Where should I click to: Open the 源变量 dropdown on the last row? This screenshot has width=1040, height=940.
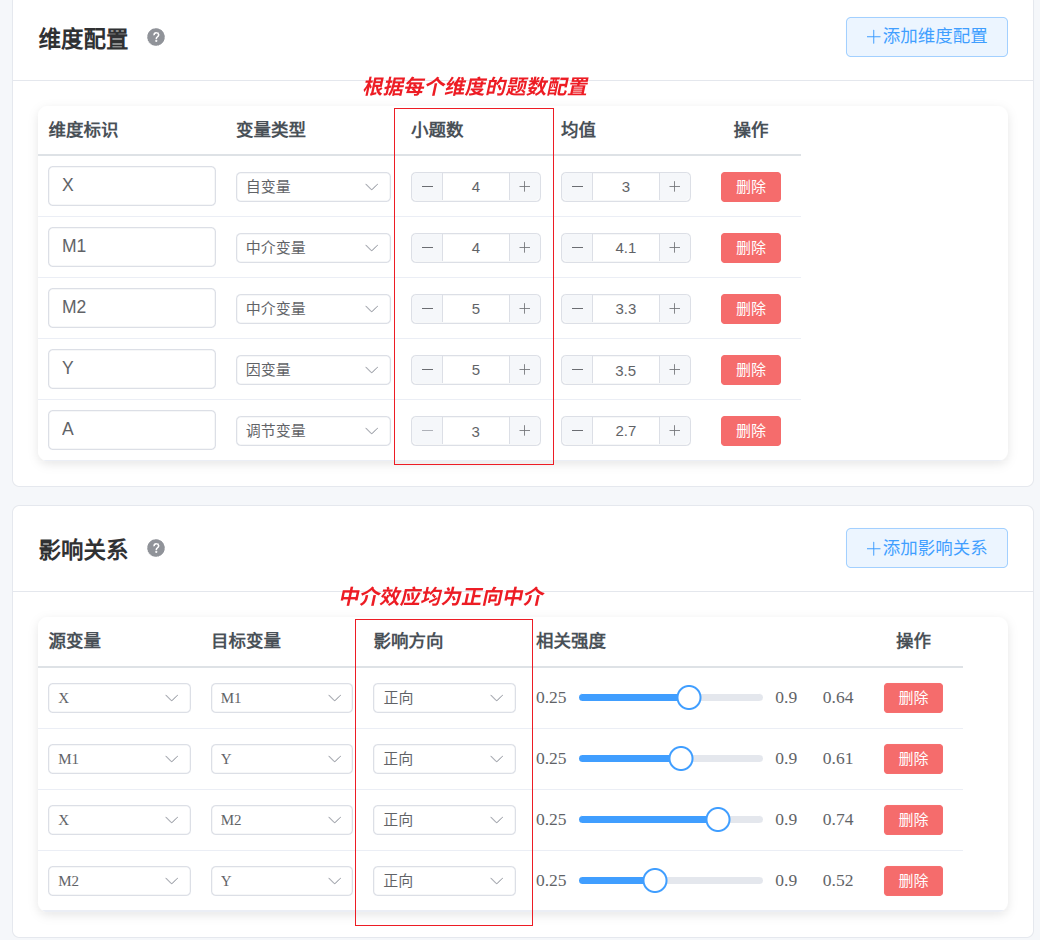(x=119, y=880)
